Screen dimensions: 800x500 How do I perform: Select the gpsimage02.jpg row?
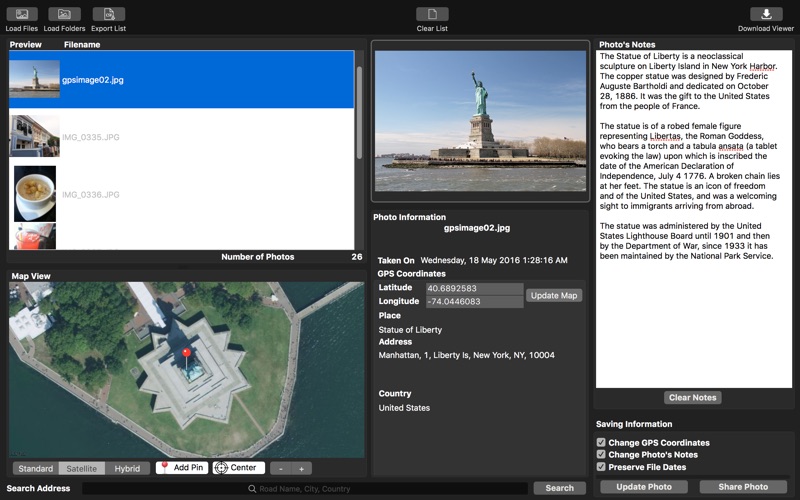pyautogui.click(x=181, y=79)
